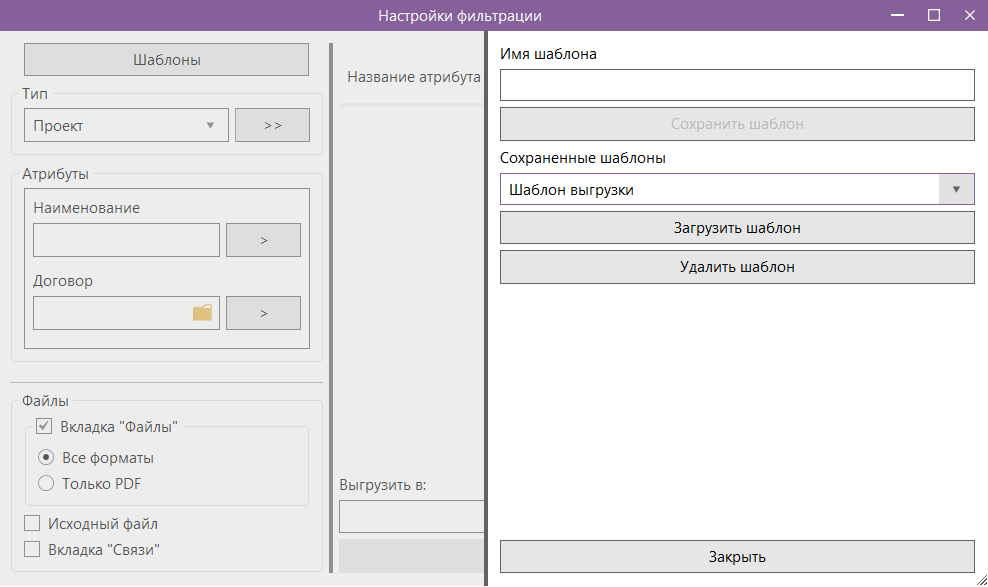Maximize the Настройки фильтрации window
Image resolution: width=988 pixels, height=587 pixels.
(934, 15)
